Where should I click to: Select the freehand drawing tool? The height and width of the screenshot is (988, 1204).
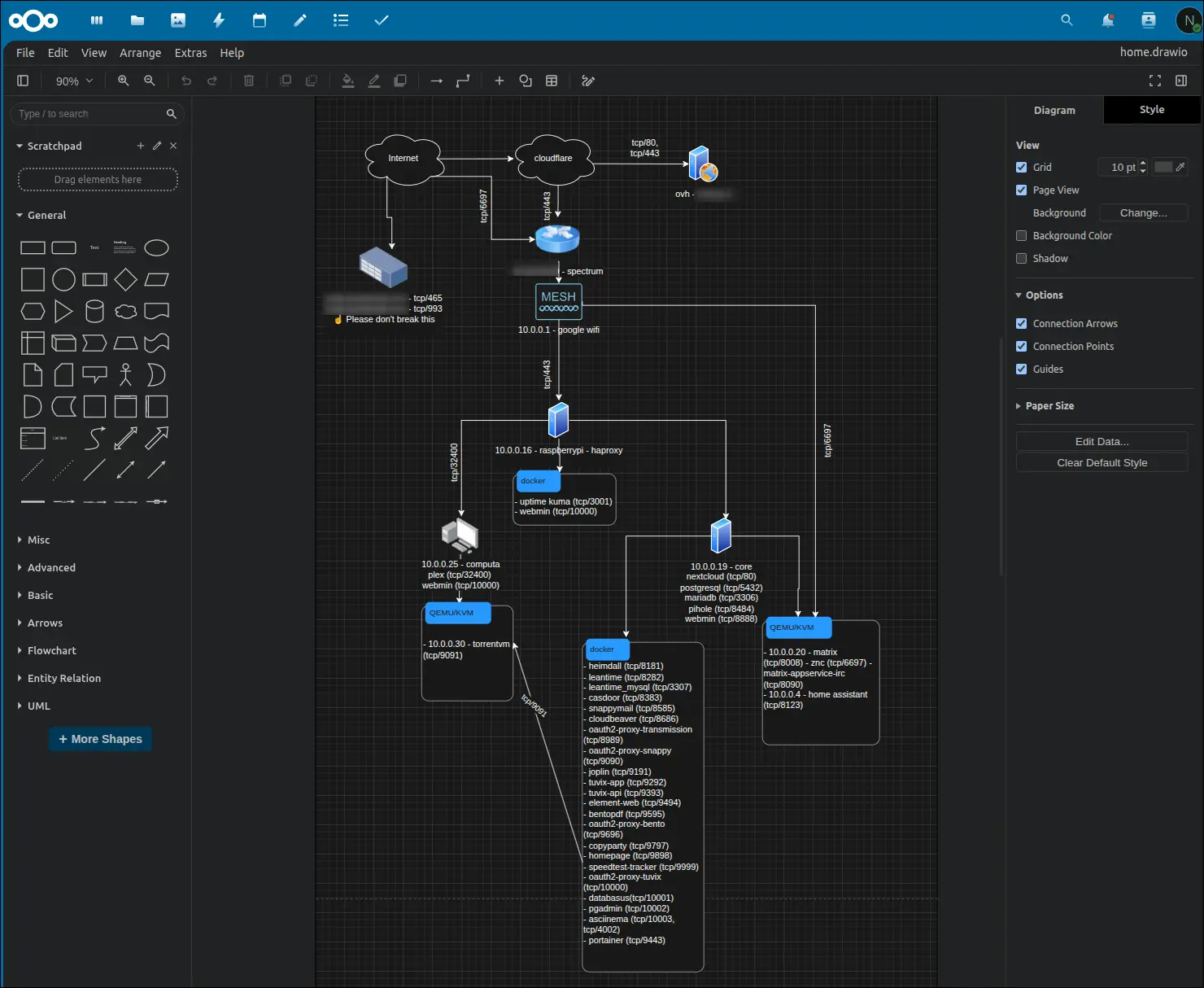587,81
